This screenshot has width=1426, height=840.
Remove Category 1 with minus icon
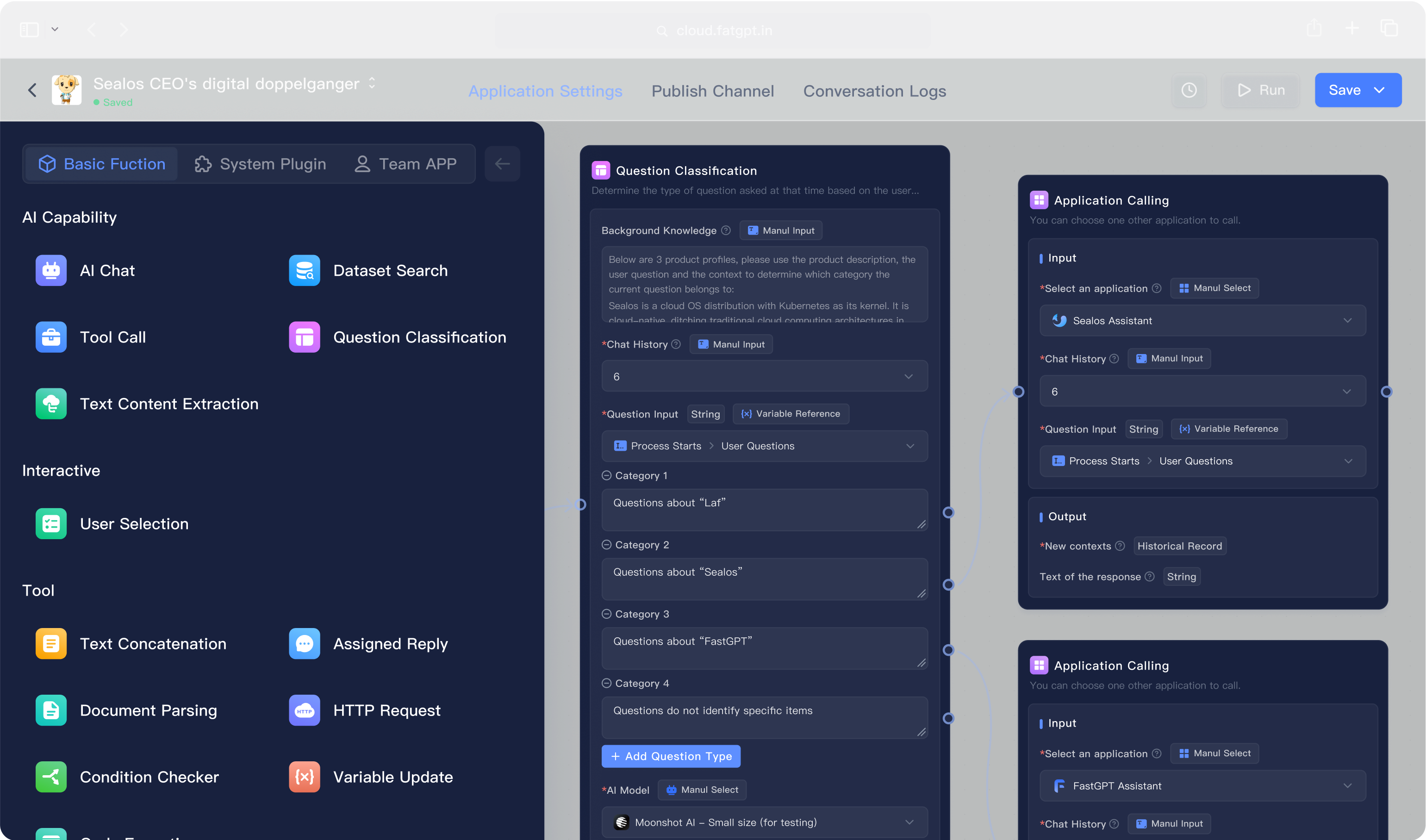pos(606,475)
